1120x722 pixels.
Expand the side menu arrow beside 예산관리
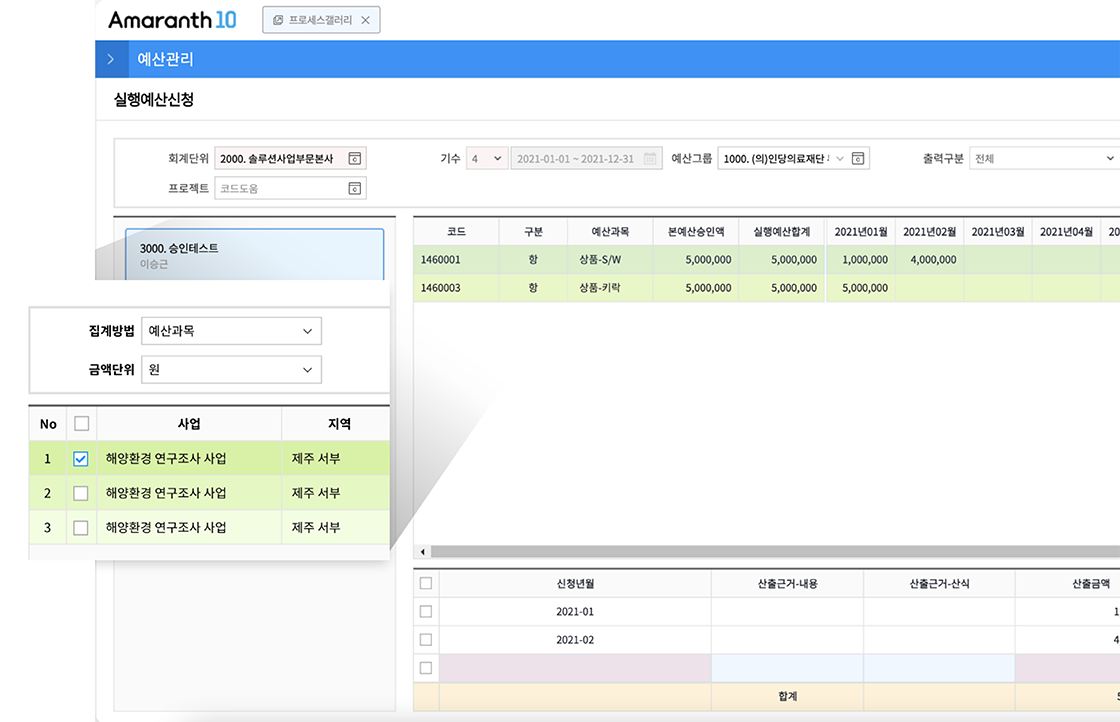(x=111, y=59)
